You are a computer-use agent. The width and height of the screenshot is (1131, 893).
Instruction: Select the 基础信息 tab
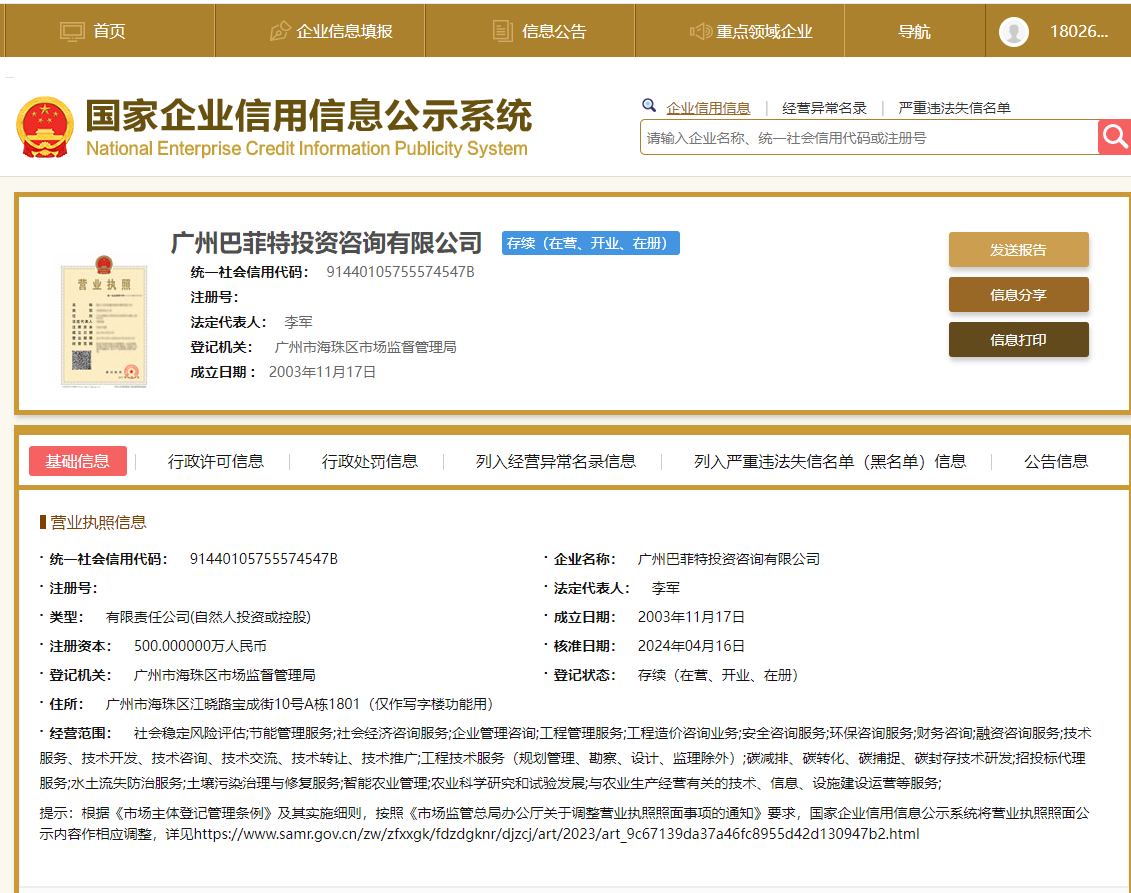coord(79,461)
